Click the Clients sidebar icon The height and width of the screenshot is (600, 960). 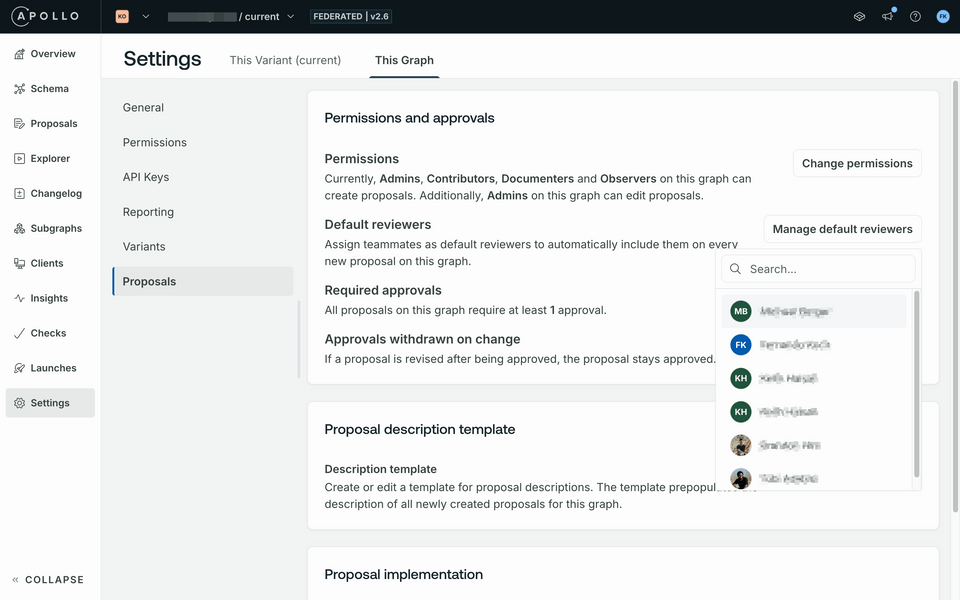pyautogui.click(x=20, y=263)
